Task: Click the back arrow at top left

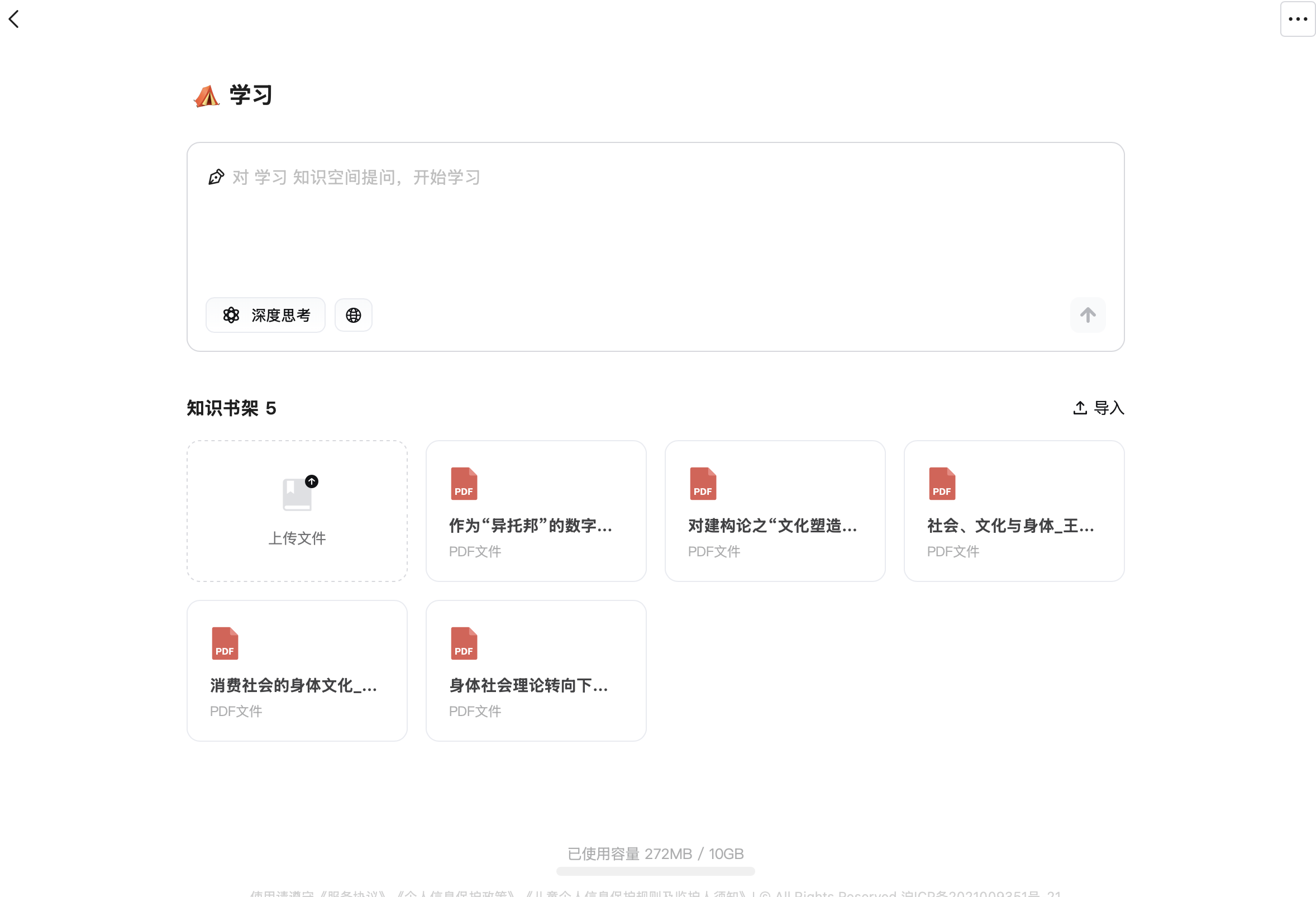Action: (x=14, y=18)
